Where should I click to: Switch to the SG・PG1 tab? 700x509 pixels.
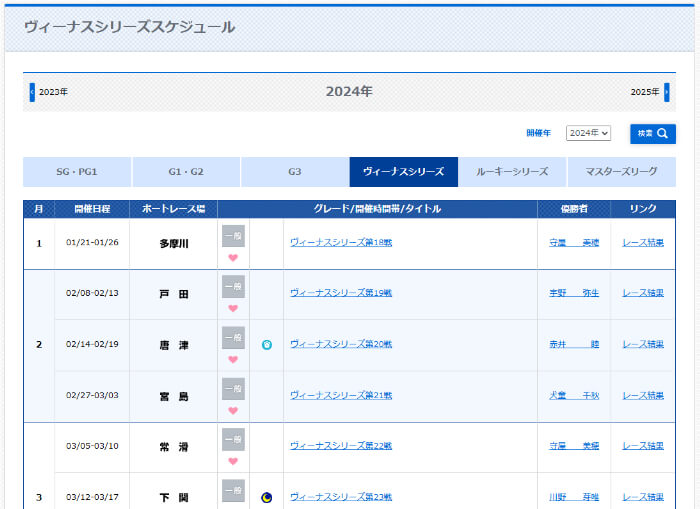click(77, 172)
